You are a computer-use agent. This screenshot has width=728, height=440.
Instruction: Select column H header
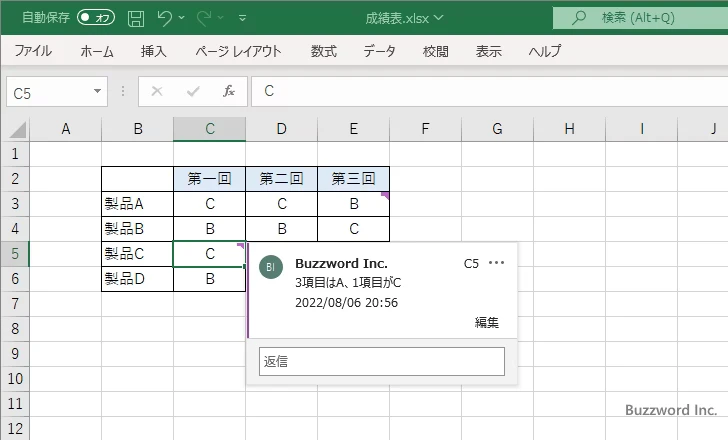pyautogui.click(x=569, y=129)
